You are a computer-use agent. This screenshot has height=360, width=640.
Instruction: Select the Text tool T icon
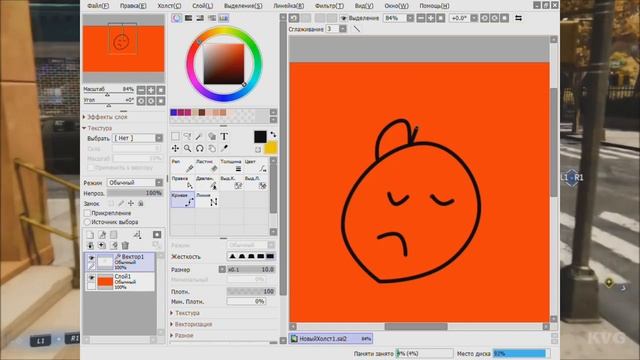pos(224,136)
